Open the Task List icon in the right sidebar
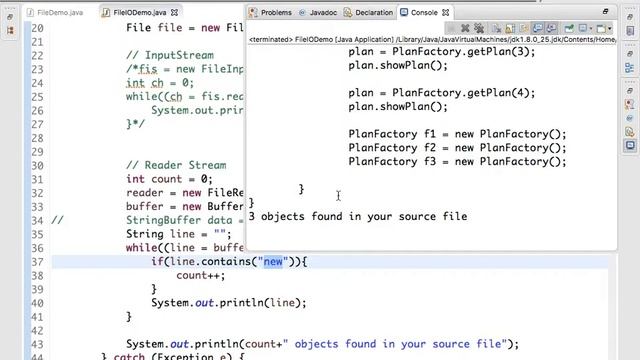Viewport: 640px width, 360px height. click(630, 31)
